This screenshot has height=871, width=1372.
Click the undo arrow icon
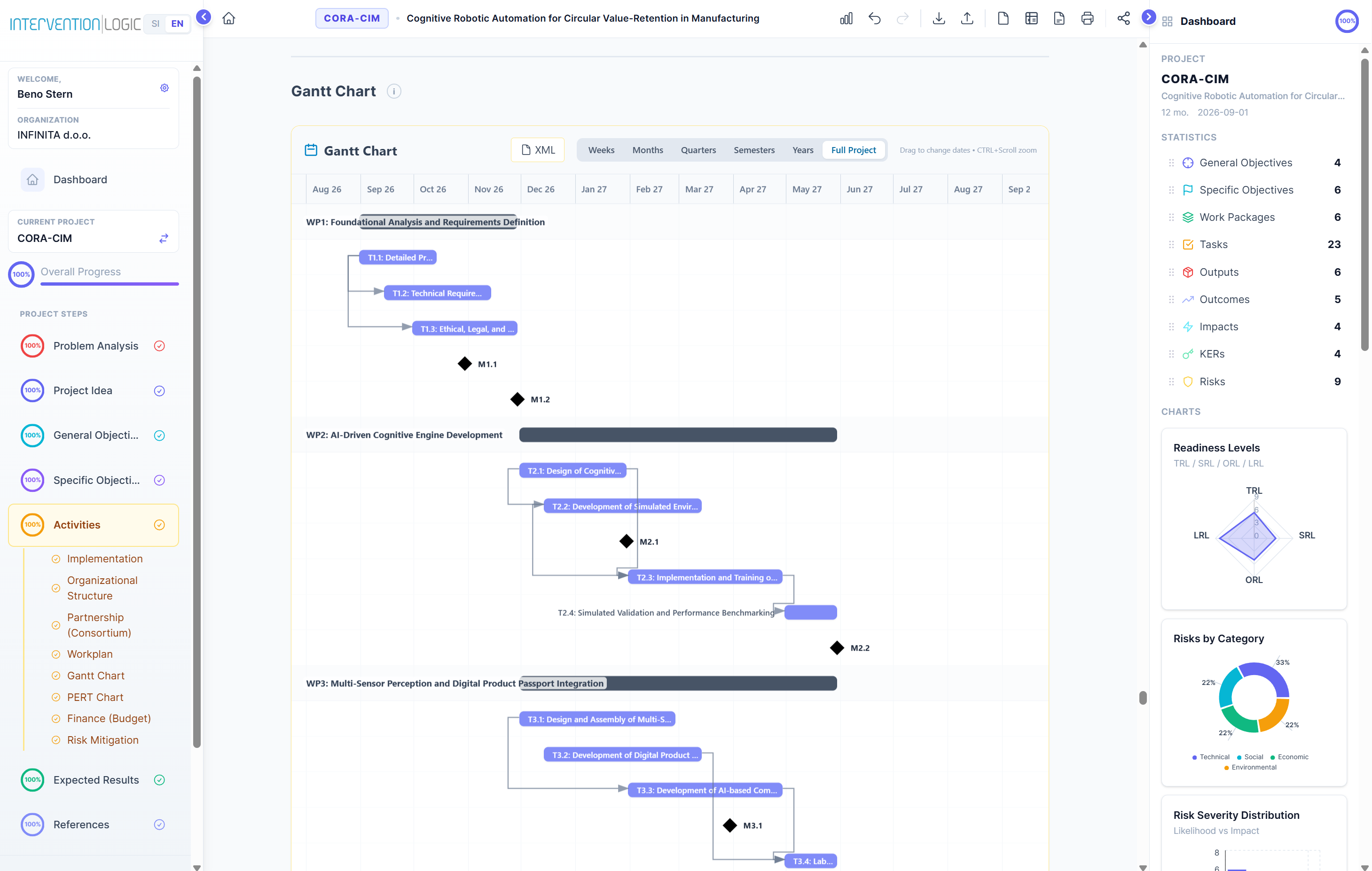874,18
